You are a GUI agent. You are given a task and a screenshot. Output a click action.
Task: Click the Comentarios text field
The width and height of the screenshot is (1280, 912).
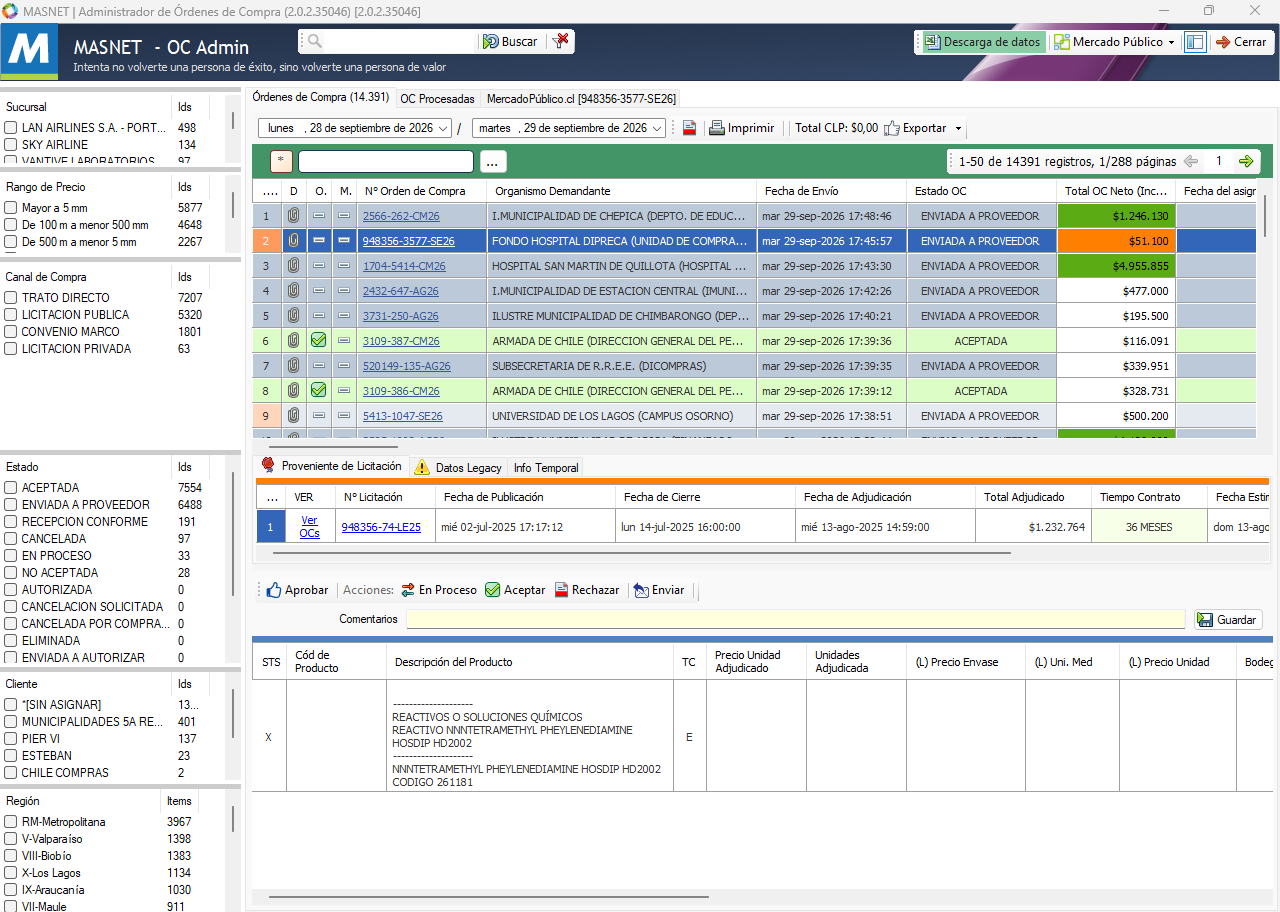click(795, 619)
